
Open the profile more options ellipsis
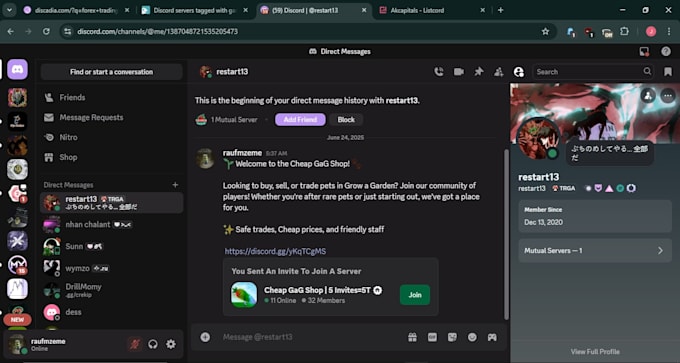[x=668, y=95]
